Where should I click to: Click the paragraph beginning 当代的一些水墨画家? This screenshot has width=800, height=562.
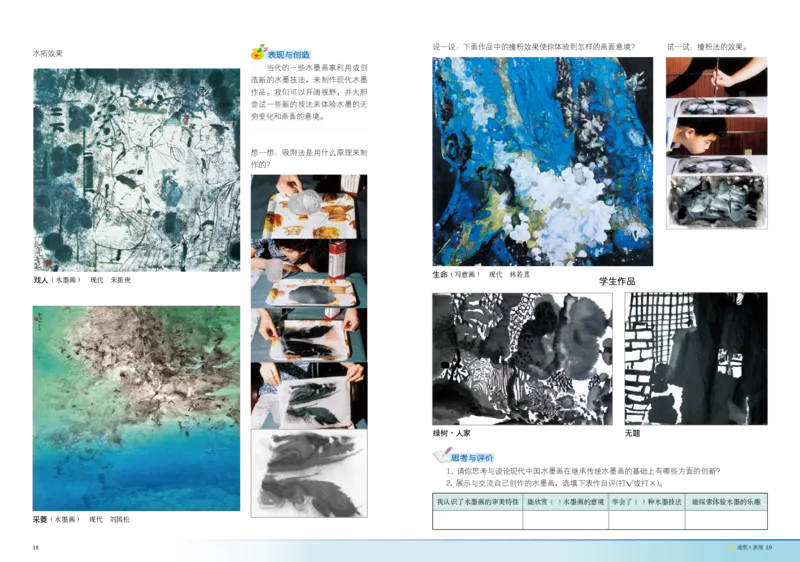(309, 92)
